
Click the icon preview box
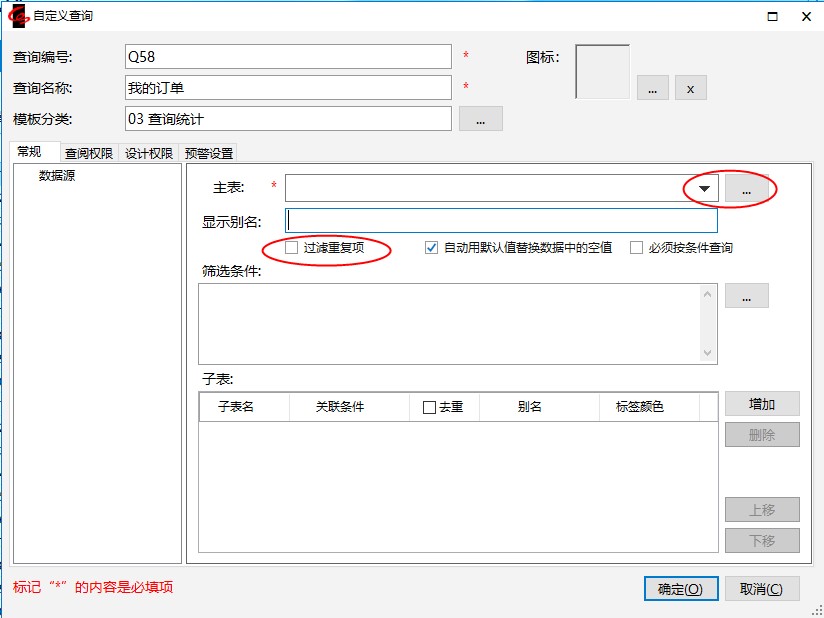point(602,72)
